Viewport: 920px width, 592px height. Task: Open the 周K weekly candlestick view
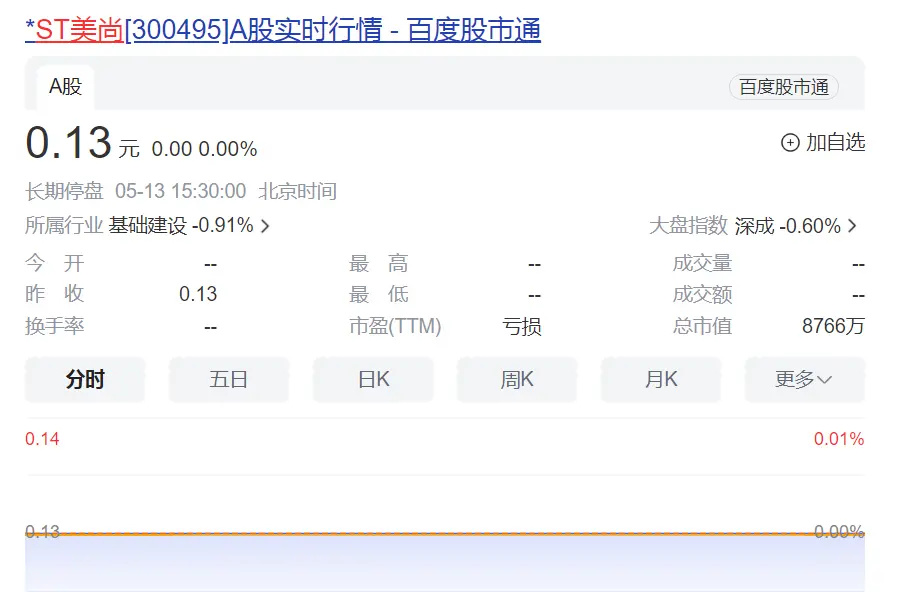pyautogui.click(x=517, y=379)
